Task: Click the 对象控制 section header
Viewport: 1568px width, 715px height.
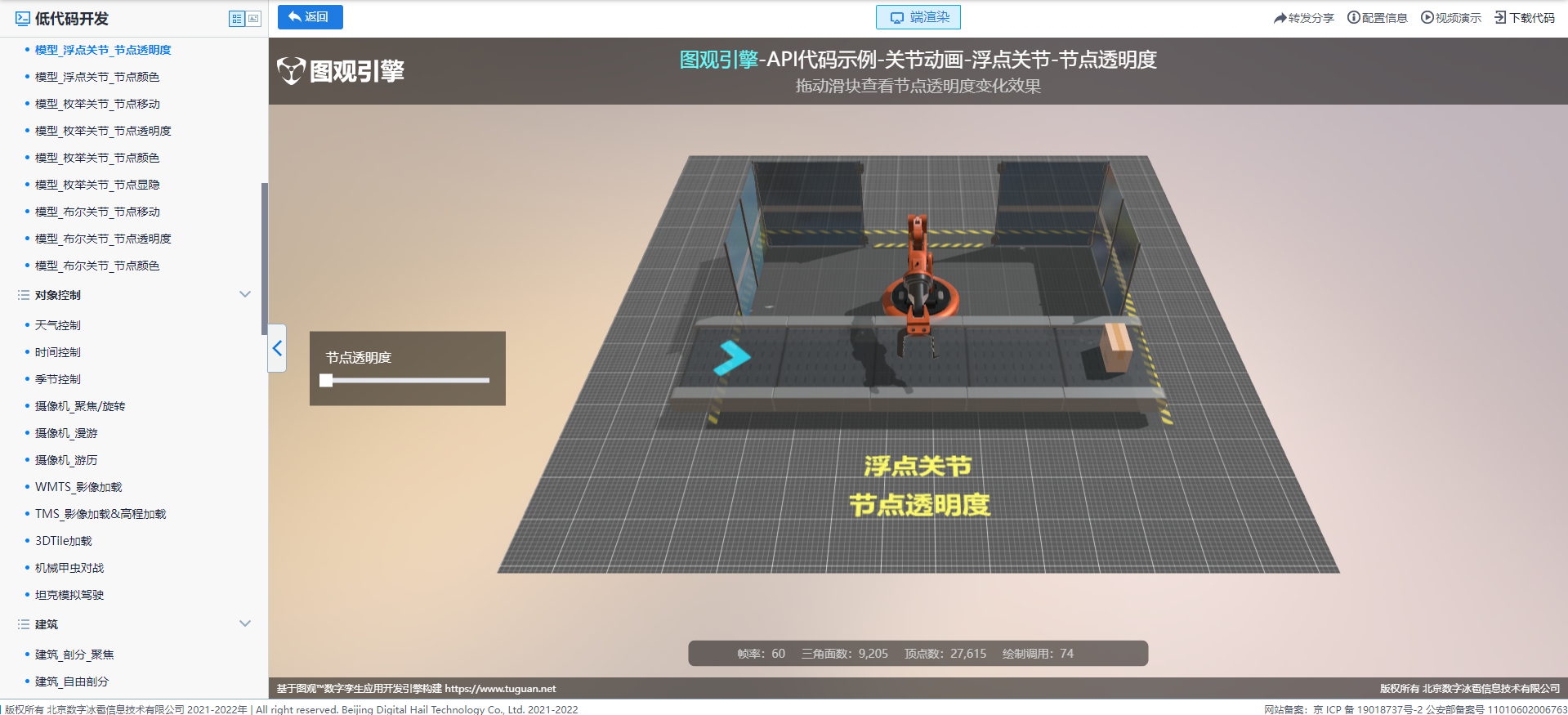Action: point(134,295)
